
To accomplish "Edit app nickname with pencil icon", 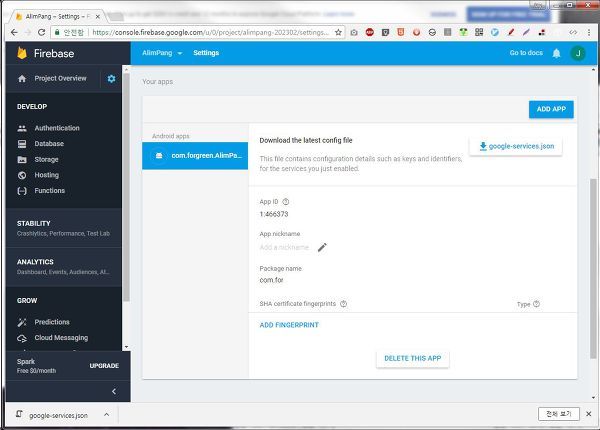I will 322,248.
